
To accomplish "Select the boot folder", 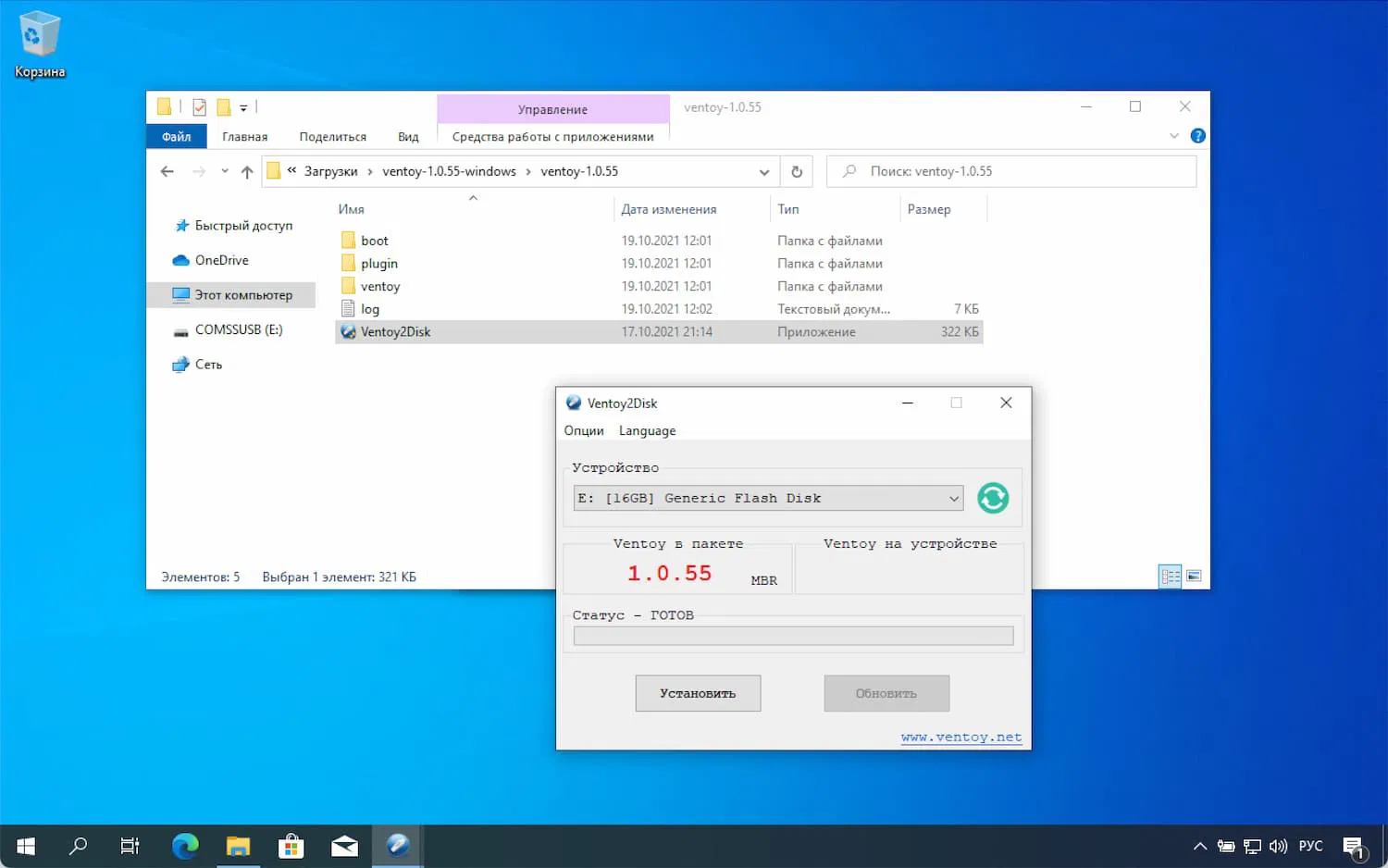I will (x=374, y=241).
